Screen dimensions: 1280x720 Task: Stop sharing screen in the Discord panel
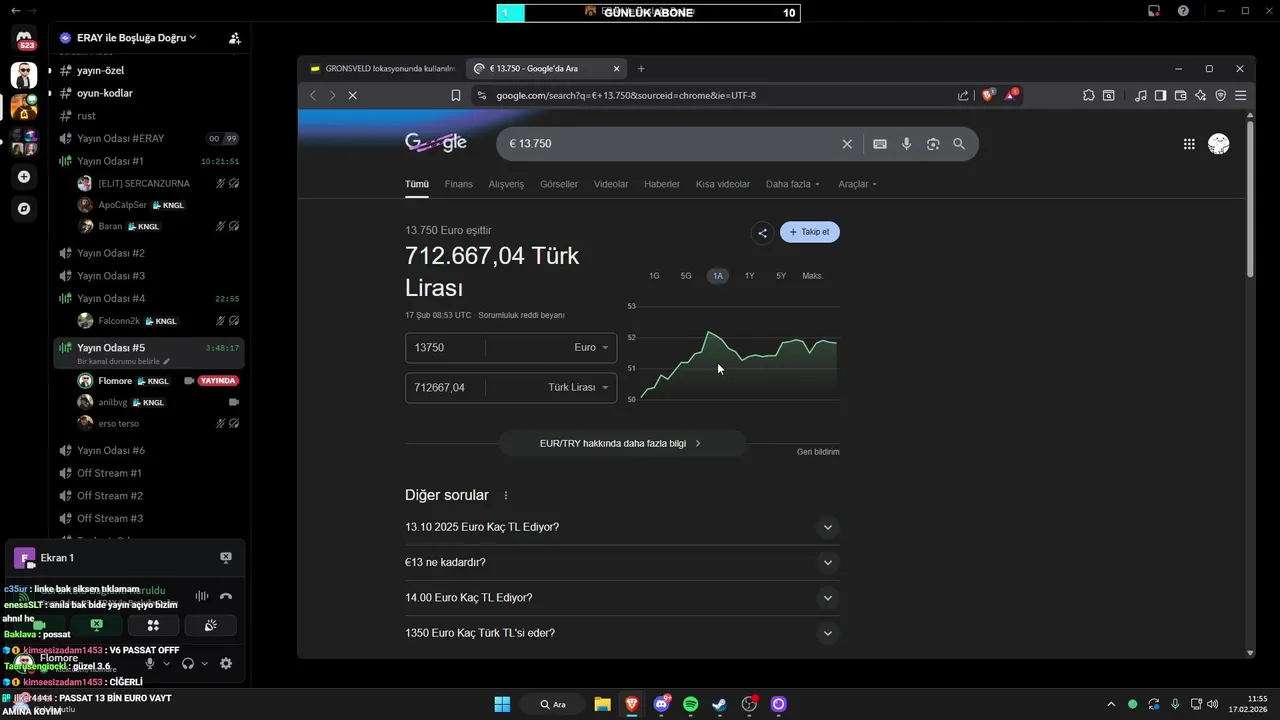click(96, 625)
